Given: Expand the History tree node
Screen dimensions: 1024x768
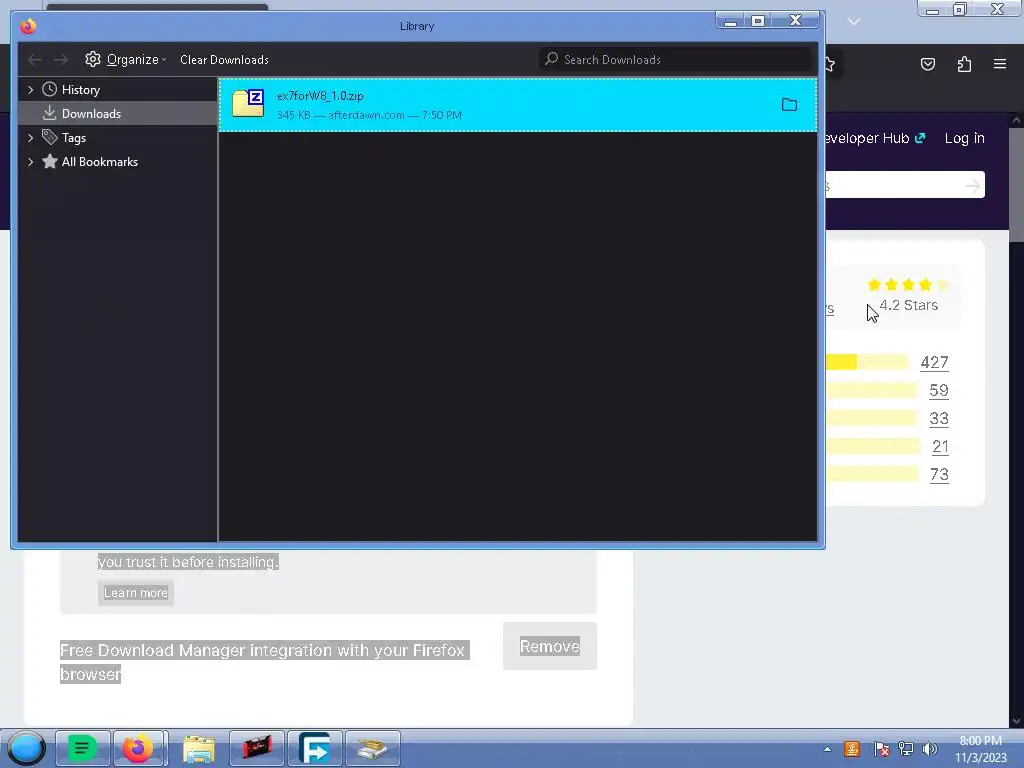Looking at the screenshot, I should [x=30, y=89].
